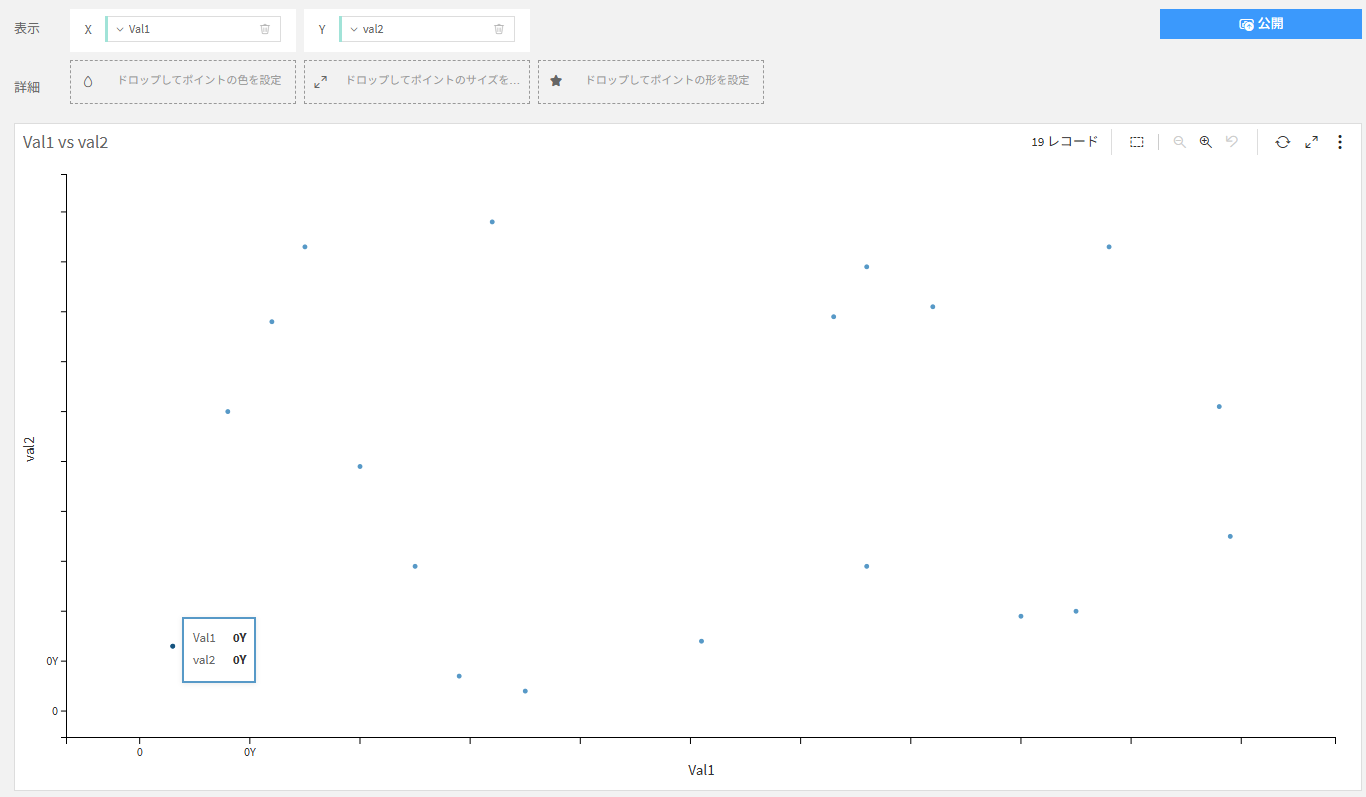This screenshot has width=1366, height=797.
Task: Click the undo zoom arrow
Action: (1232, 142)
